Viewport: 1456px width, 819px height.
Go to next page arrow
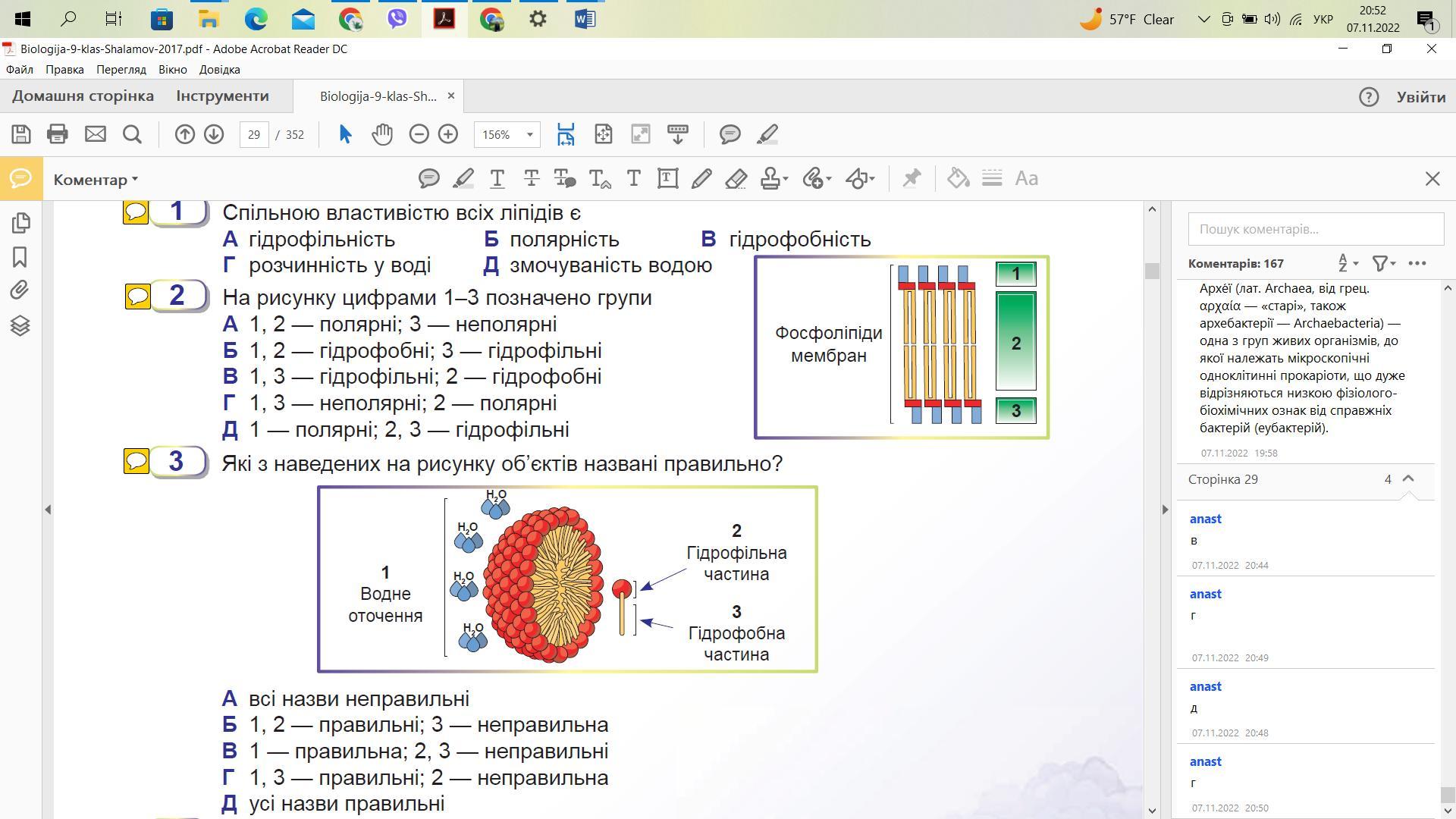click(214, 134)
